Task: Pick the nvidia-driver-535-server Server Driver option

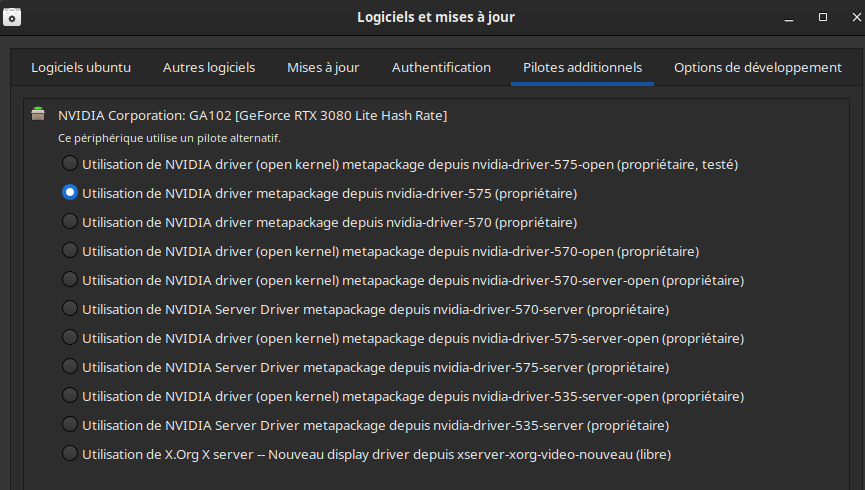Action: (70, 424)
